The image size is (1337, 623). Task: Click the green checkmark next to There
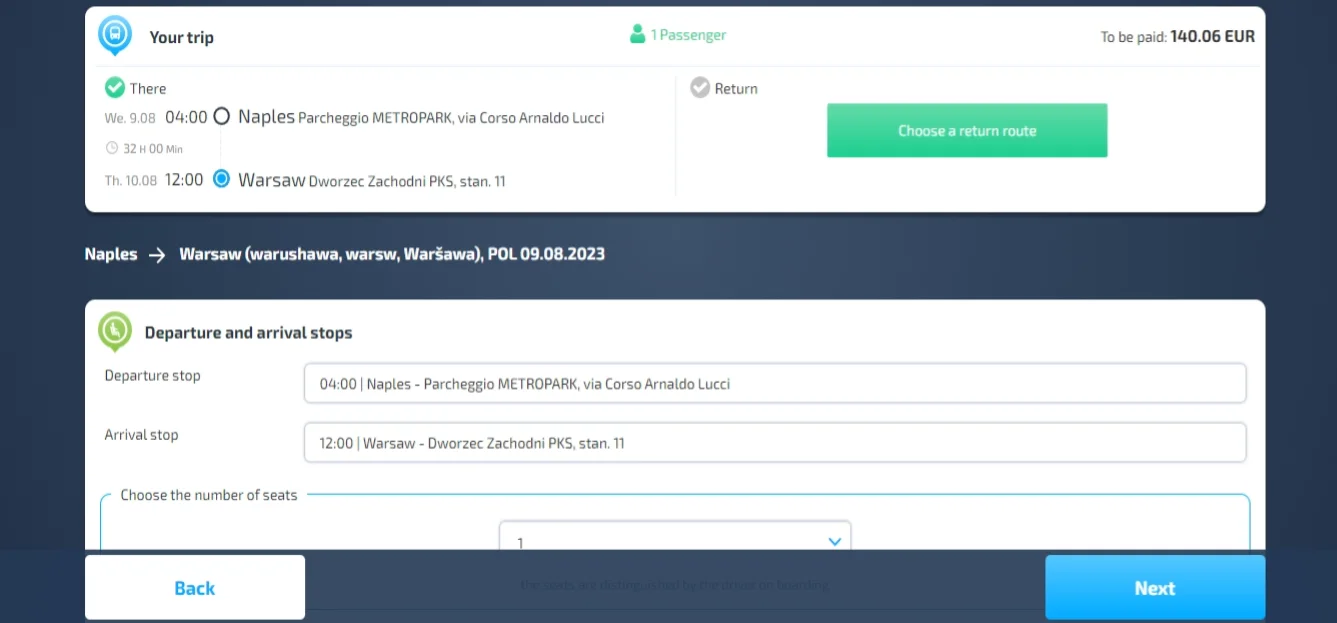click(x=115, y=88)
